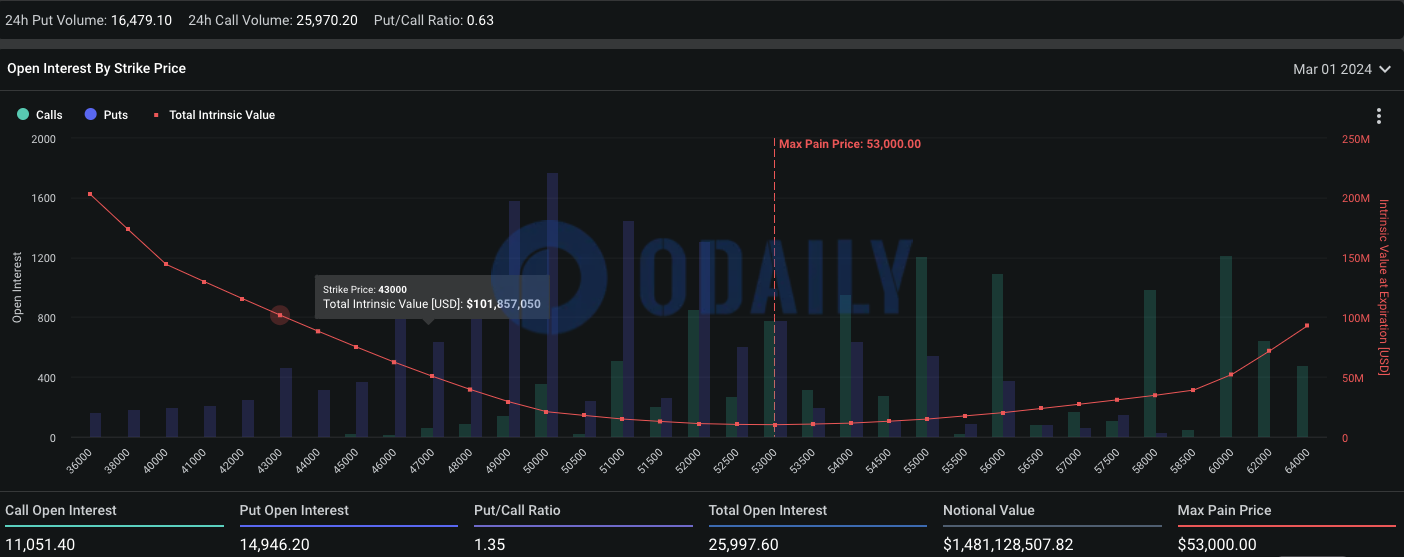
Task: Click the Put Open Interest value 14,946.20
Action: click(x=275, y=545)
